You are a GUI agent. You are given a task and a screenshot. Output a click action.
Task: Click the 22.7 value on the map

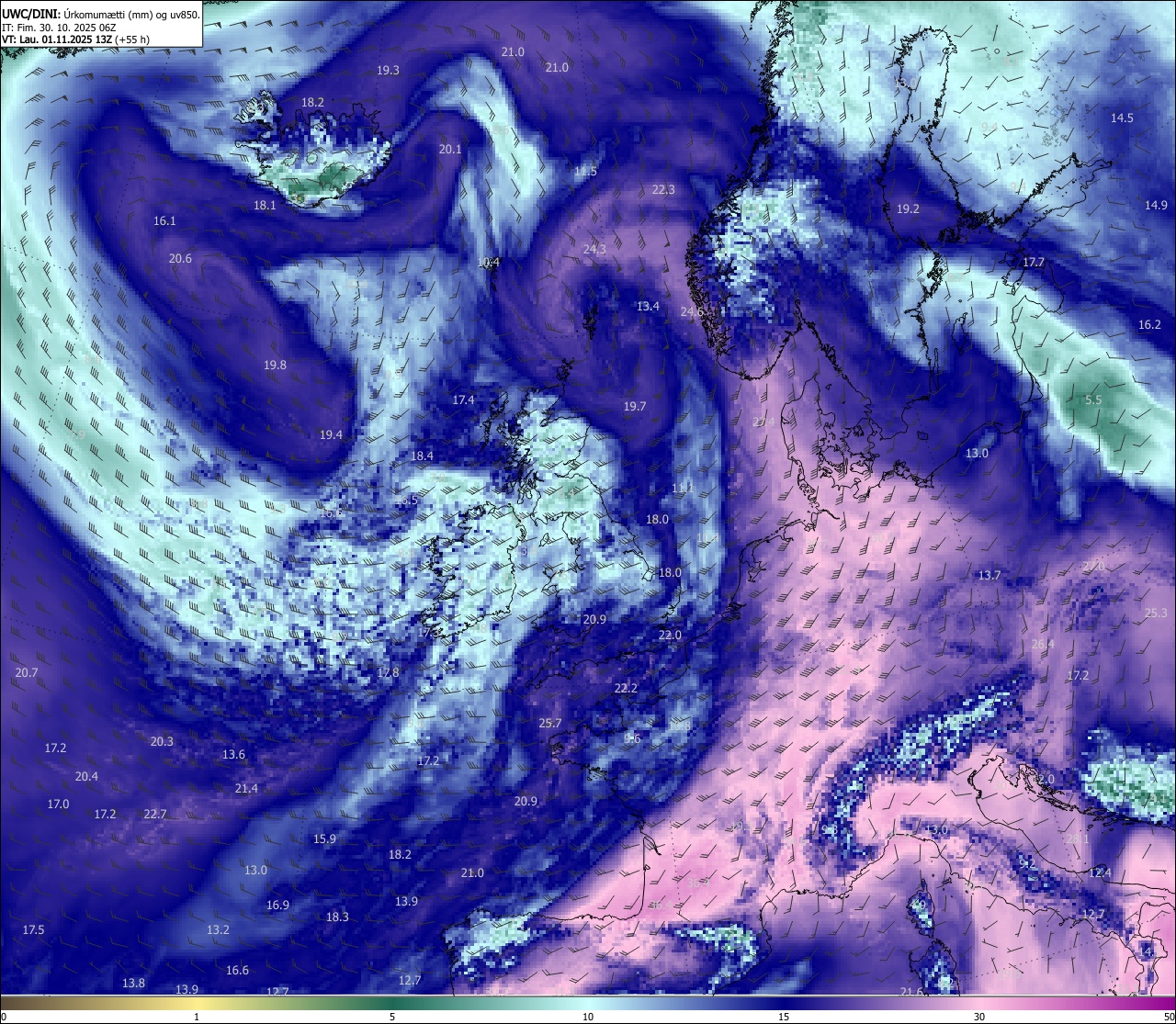[x=155, y=815]
